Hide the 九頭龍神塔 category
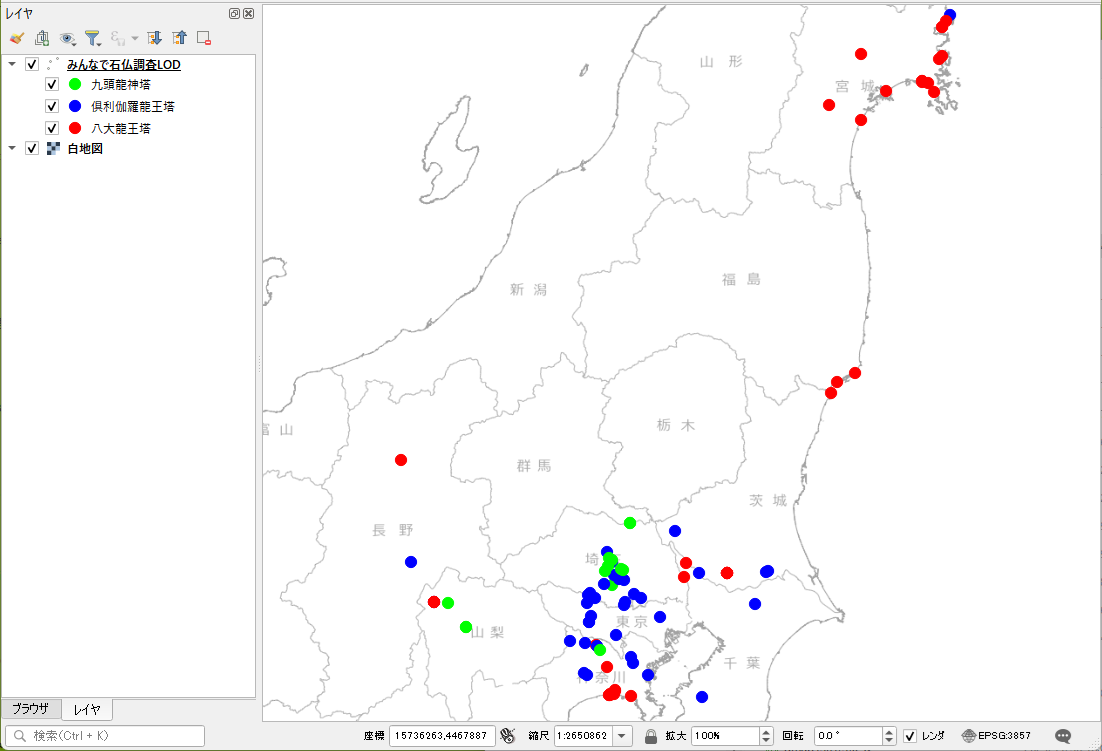 coord(52,85)
